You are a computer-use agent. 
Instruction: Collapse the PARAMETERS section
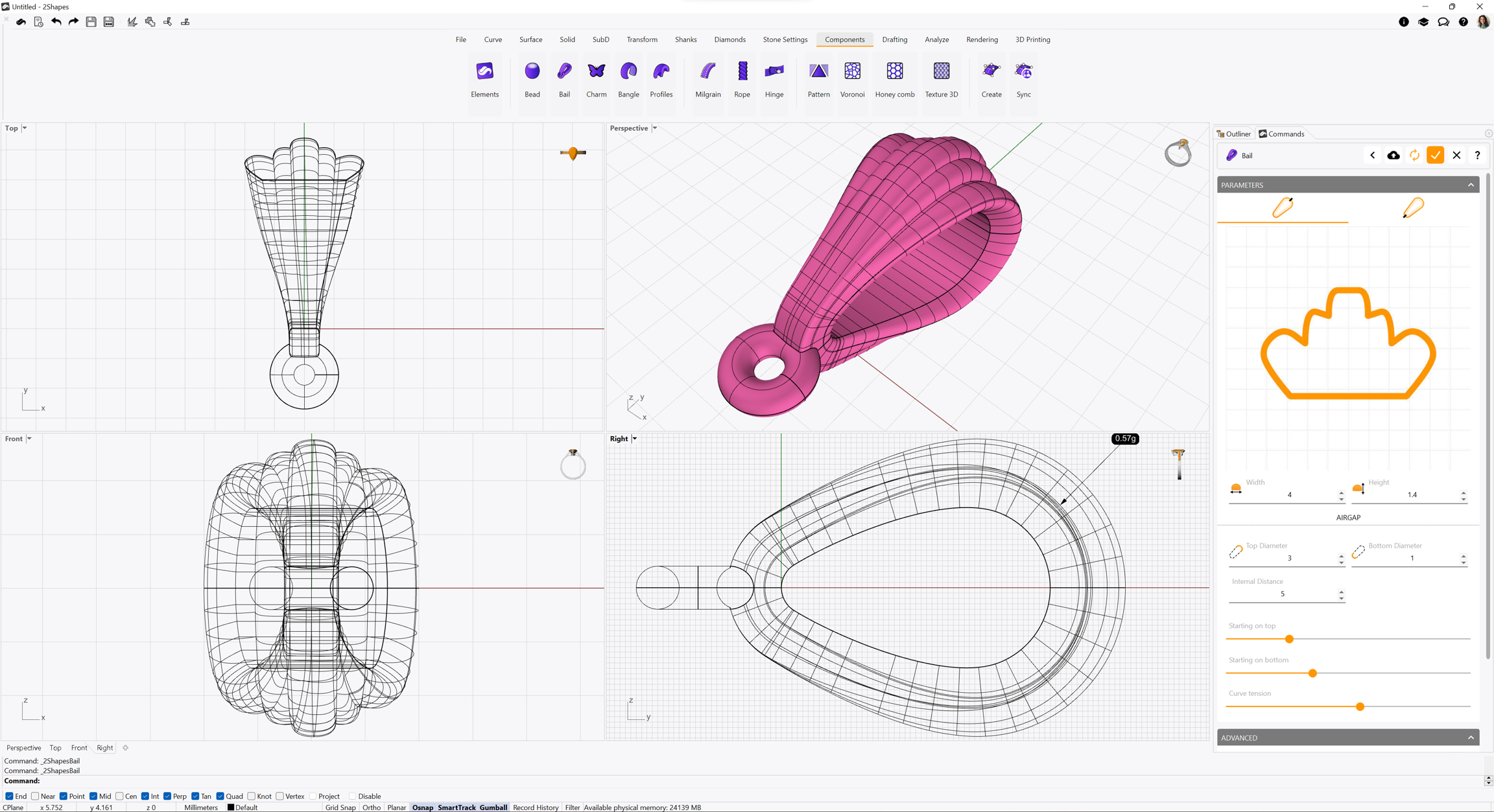tap(1470, 185)
